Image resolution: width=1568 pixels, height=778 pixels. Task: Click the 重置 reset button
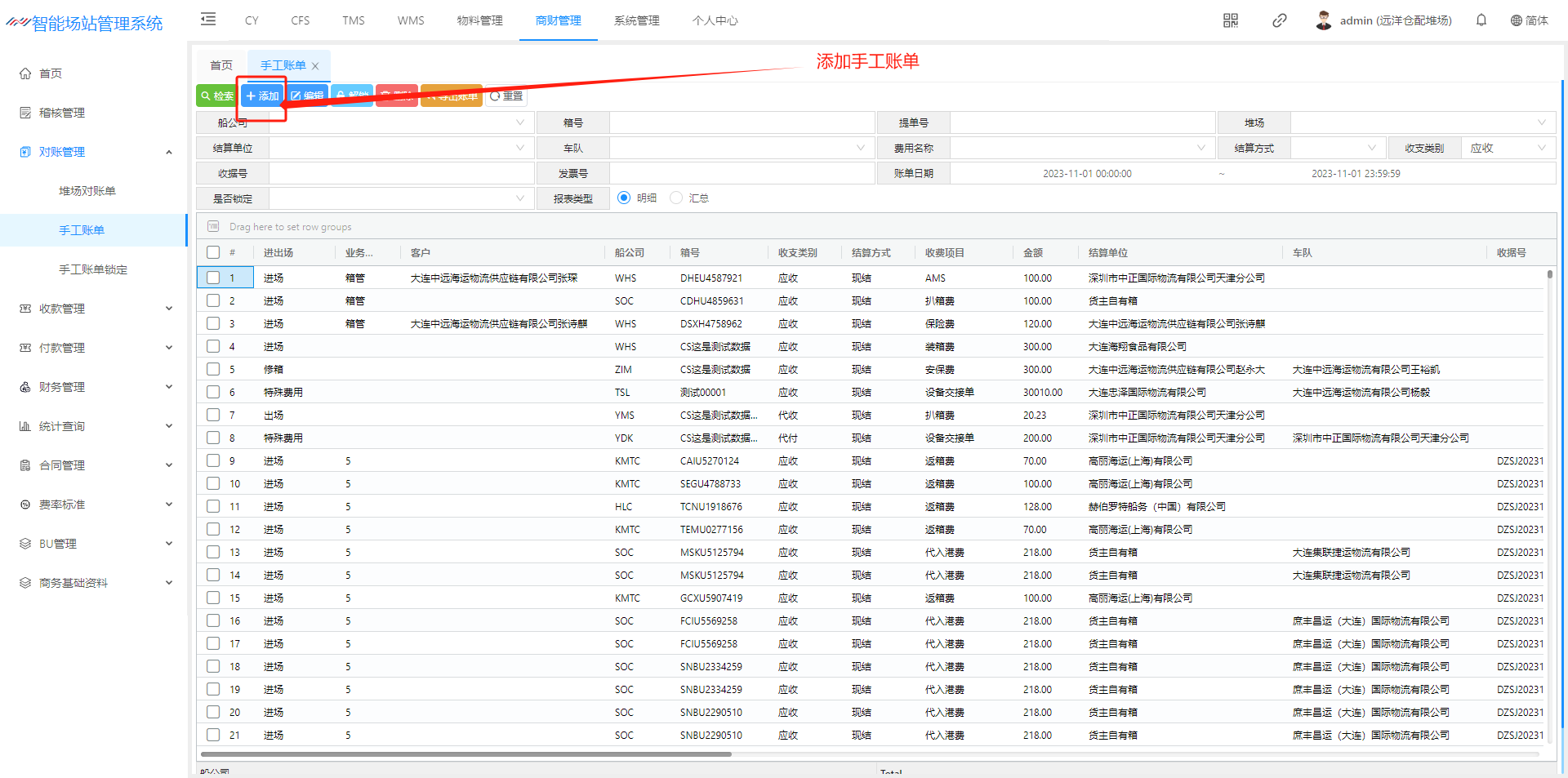506,96
